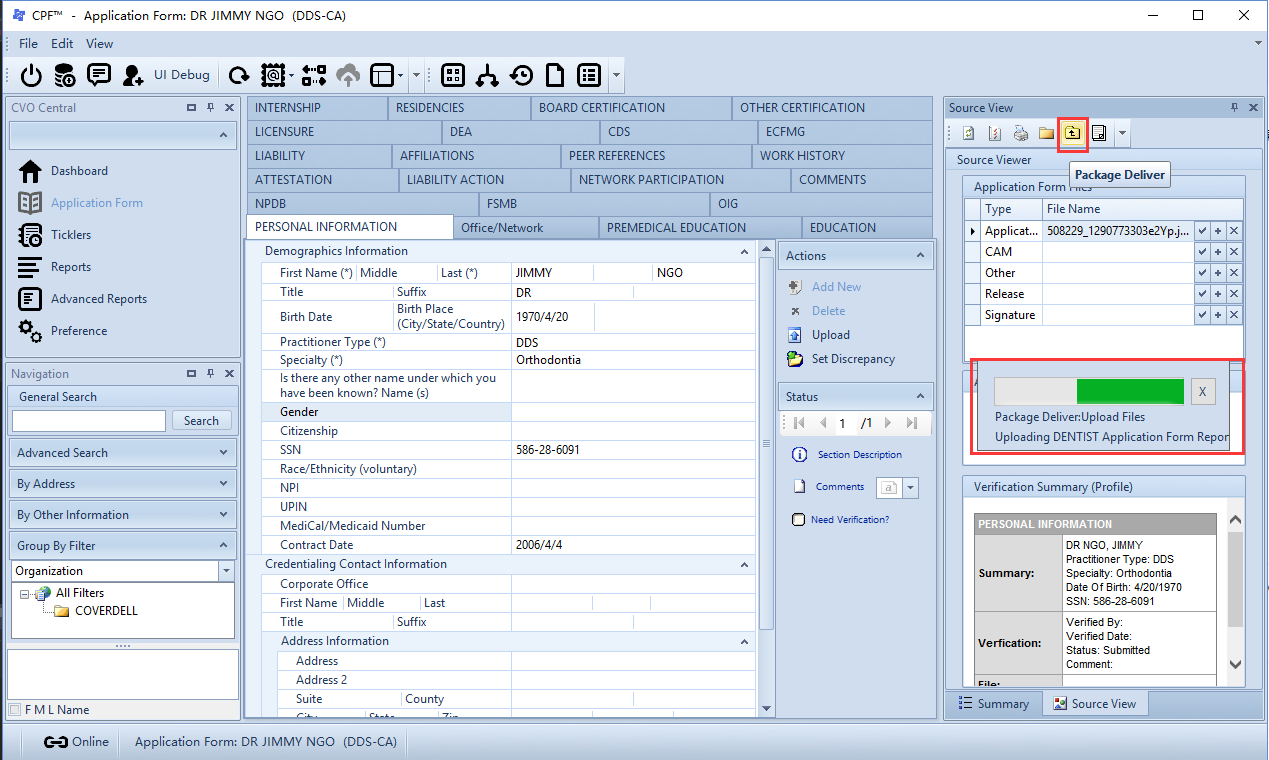Click the Package Deliver icon
The image size is (1269, 760).
(x=1073, y=133)
